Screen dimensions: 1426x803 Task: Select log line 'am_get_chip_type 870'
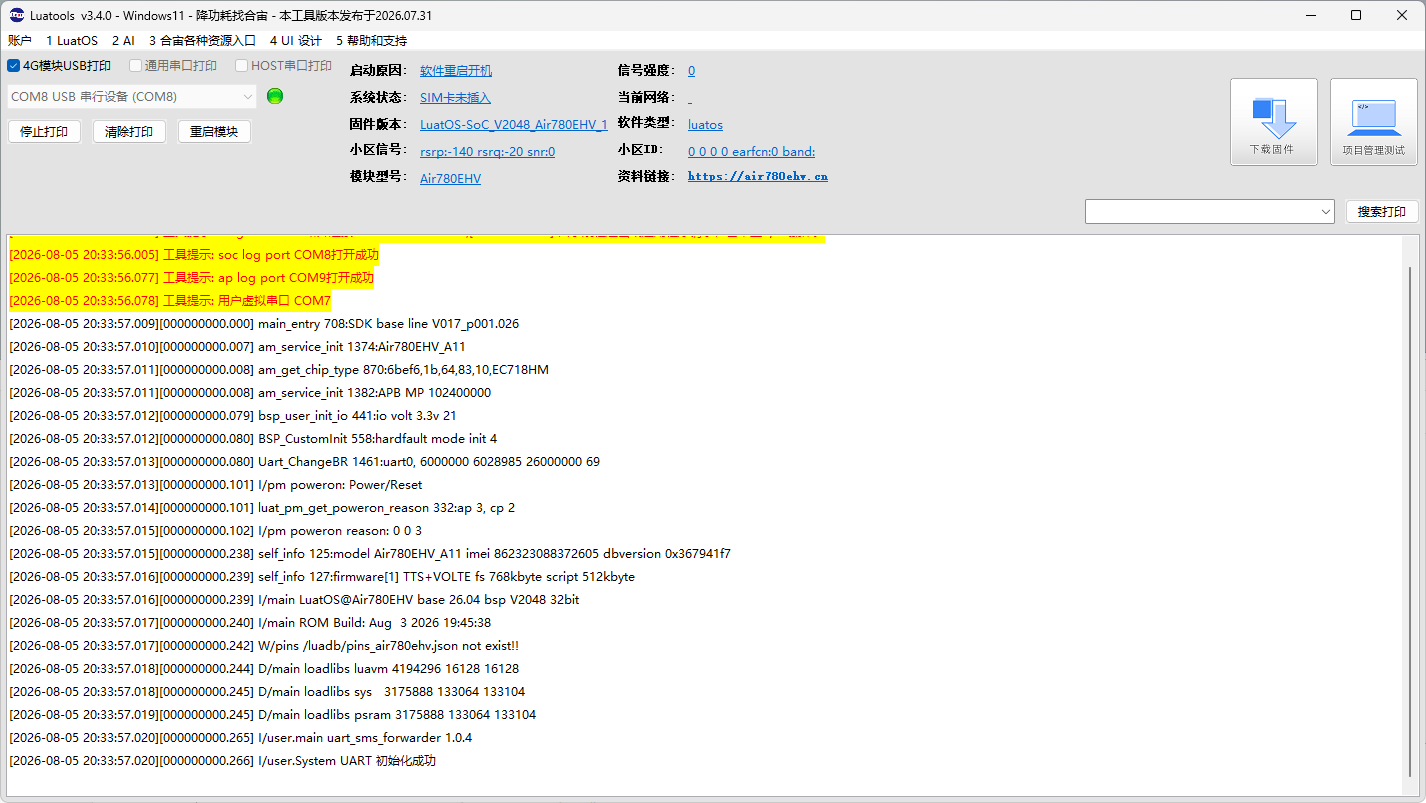coord(279,370)
